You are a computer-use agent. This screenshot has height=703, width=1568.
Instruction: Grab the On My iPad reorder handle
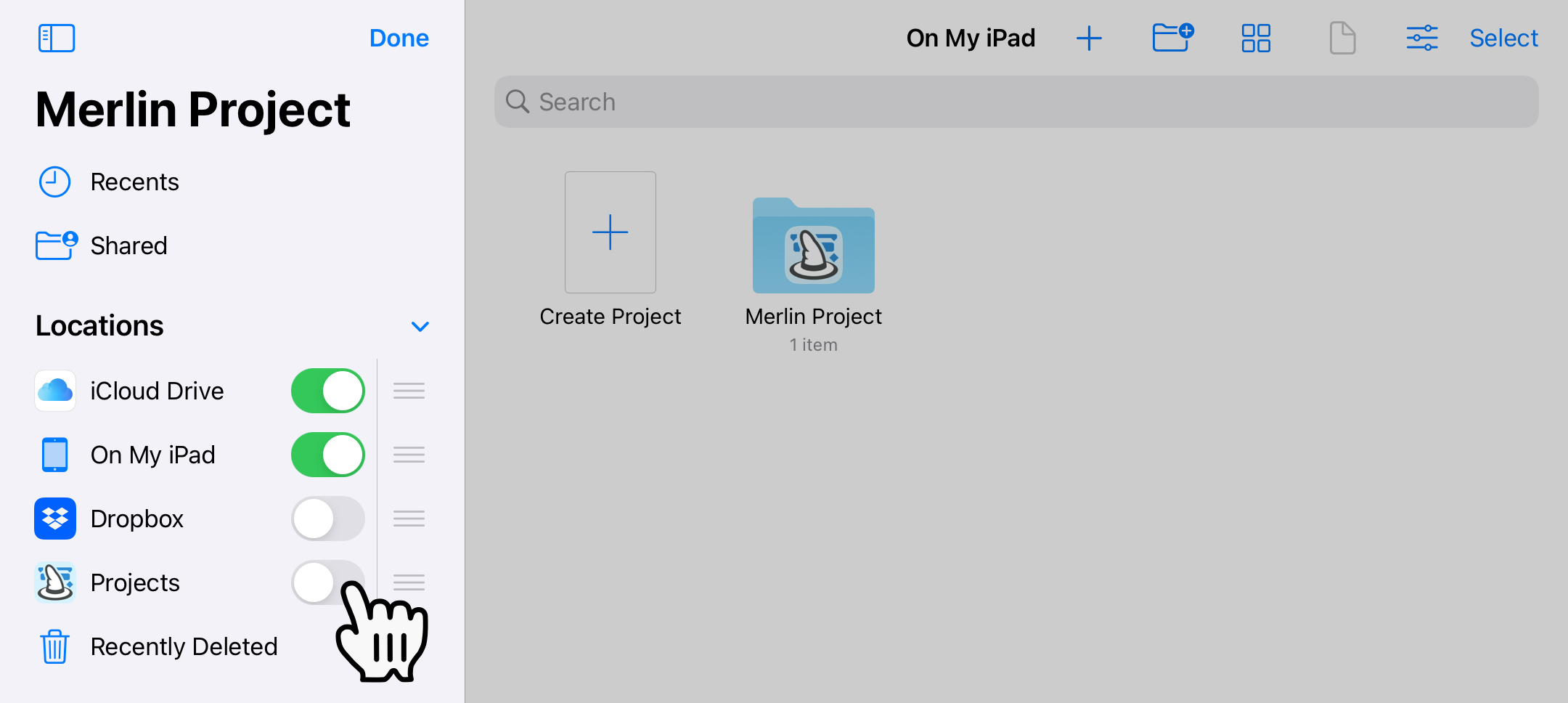click(x=408, y=454)
